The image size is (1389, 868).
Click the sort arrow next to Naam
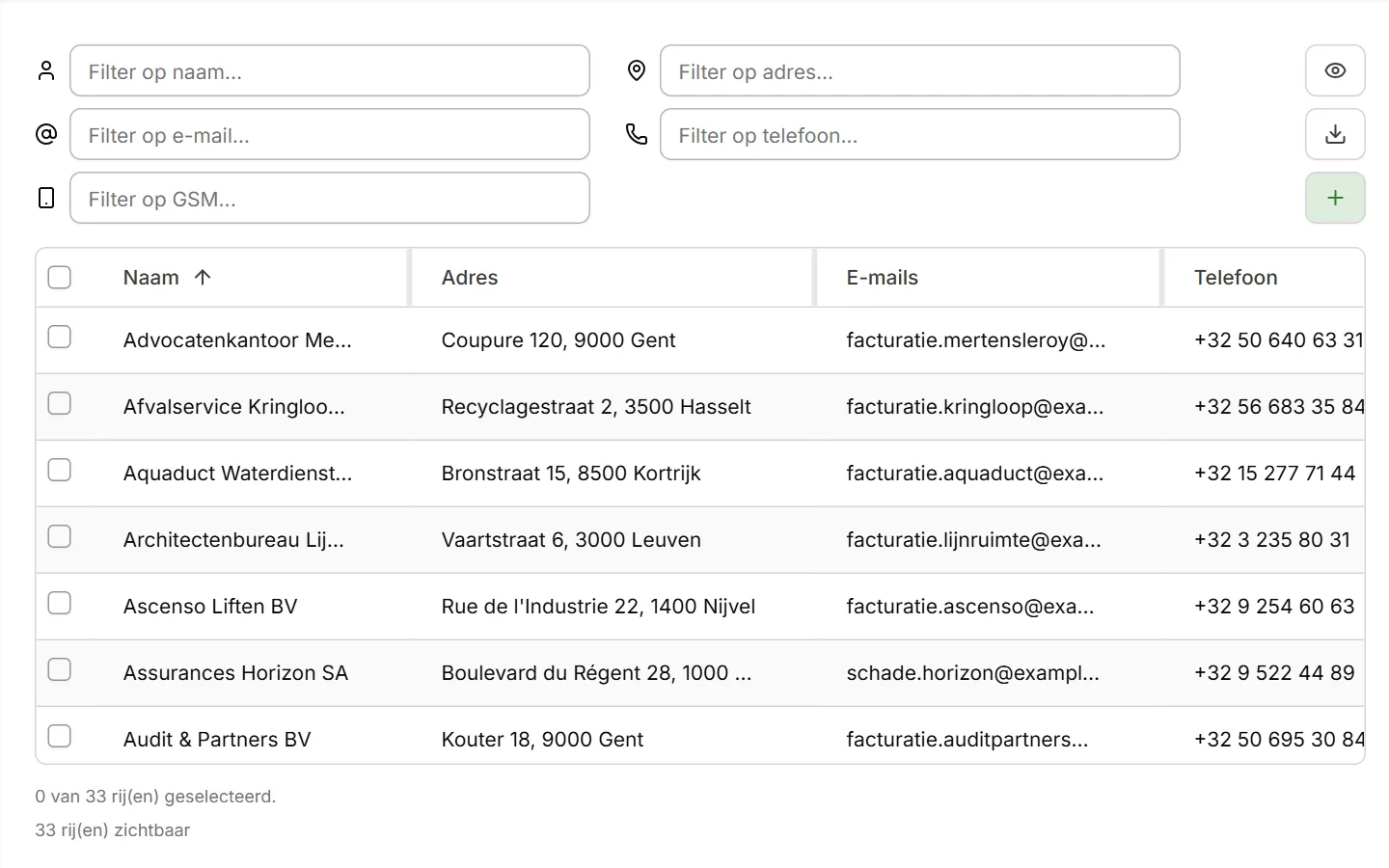[203, 277]
